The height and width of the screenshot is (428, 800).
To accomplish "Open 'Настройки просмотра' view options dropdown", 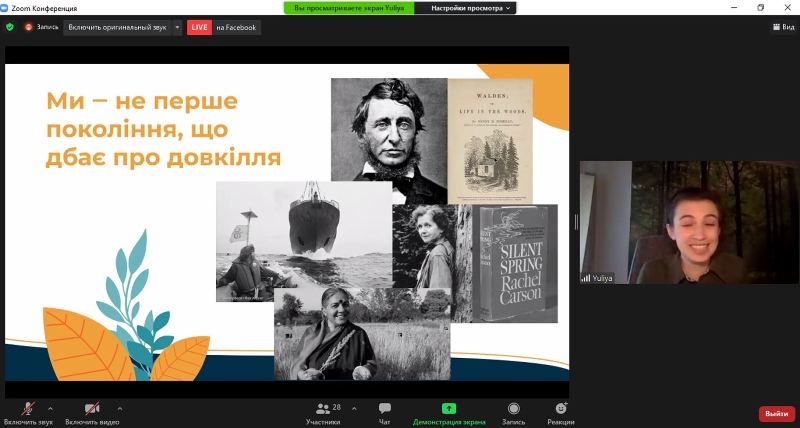I will pos(465,8).
